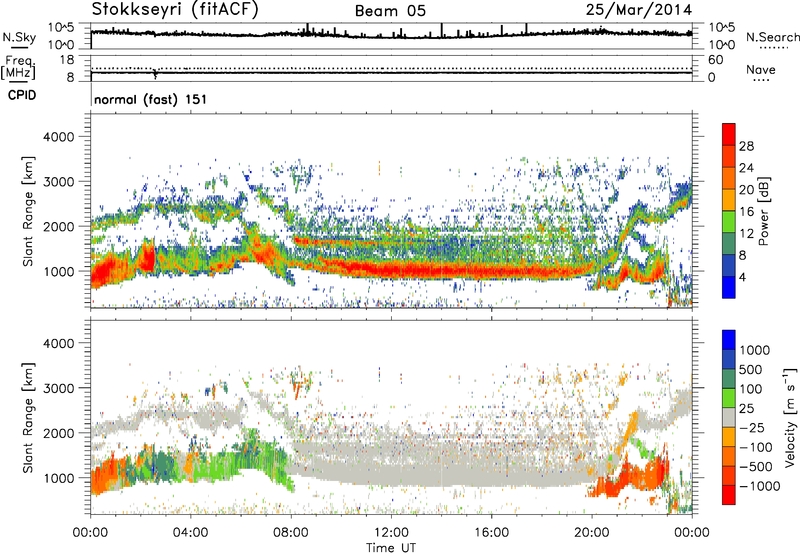
Task: Click the '4000' range tick of the Power panel
Action: [x=58, y=137]
